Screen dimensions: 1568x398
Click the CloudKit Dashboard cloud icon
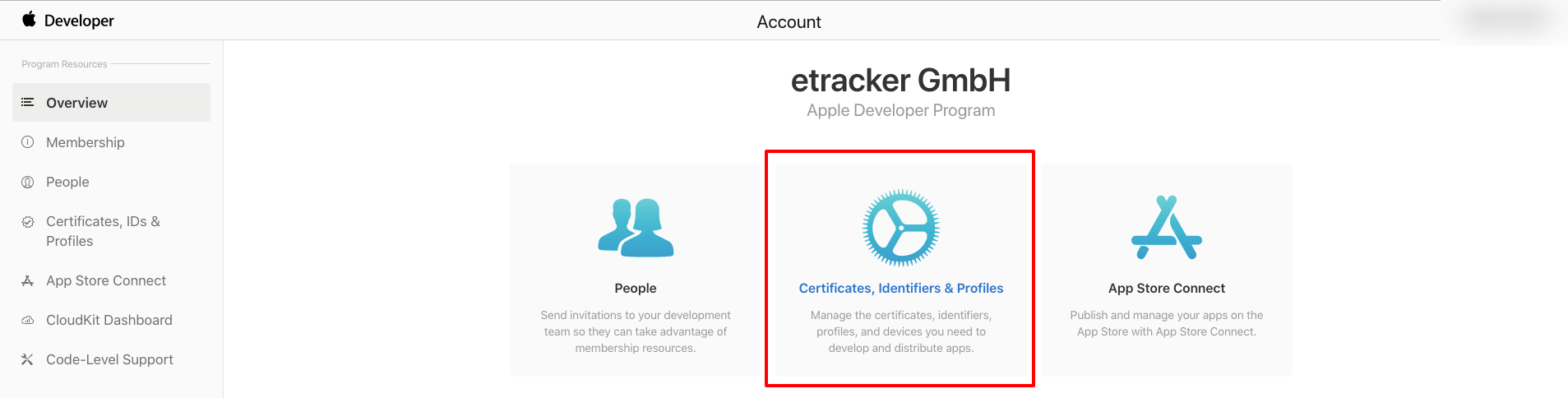[27, 320]
